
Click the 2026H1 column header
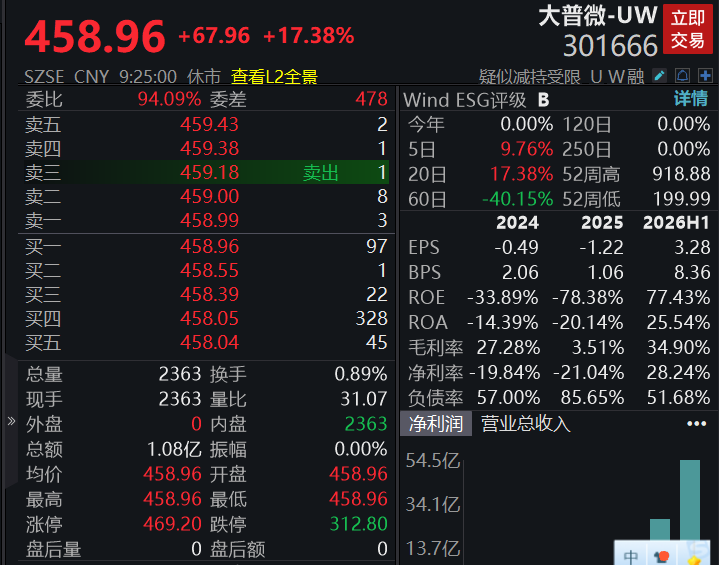pos(676,222)
